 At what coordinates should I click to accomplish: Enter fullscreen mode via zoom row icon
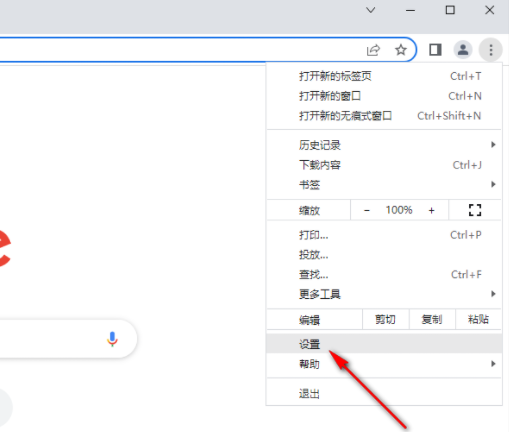click(x=475, y=210)
